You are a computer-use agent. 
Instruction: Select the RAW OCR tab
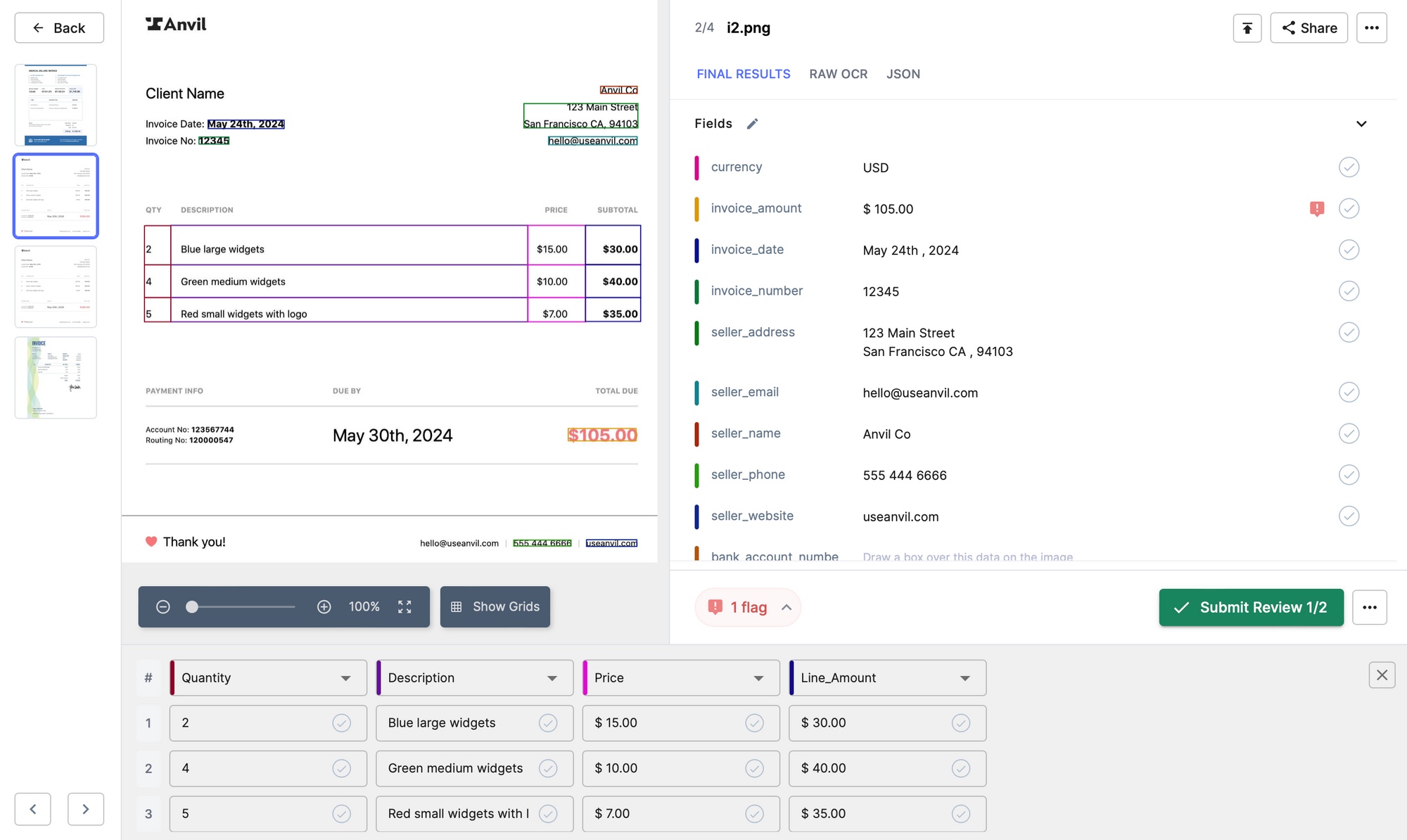[x=838, y=73]
